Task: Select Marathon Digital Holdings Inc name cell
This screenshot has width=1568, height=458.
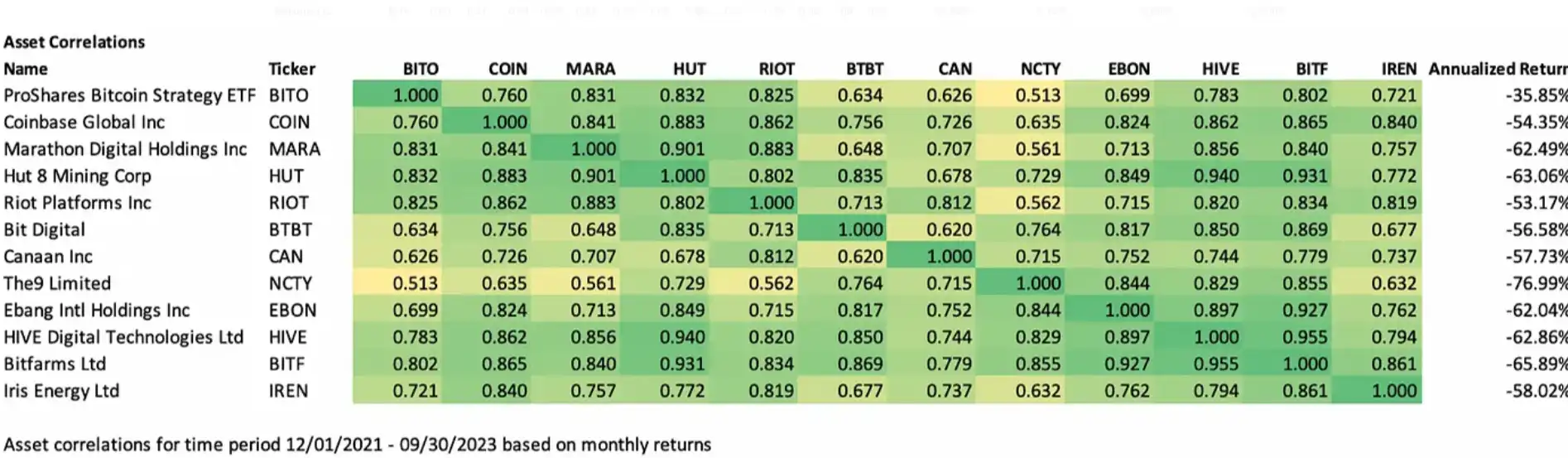Action: 125,149
